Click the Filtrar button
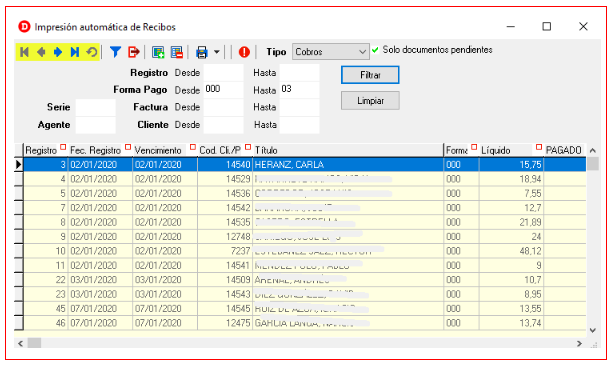Viewport: 614px width, 367px height. click(x=370, y=75)
